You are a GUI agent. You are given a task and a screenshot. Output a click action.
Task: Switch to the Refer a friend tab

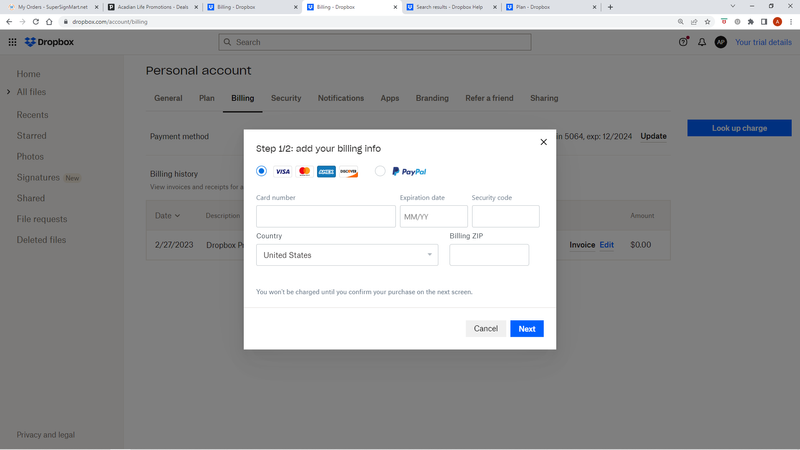[489, 98]
